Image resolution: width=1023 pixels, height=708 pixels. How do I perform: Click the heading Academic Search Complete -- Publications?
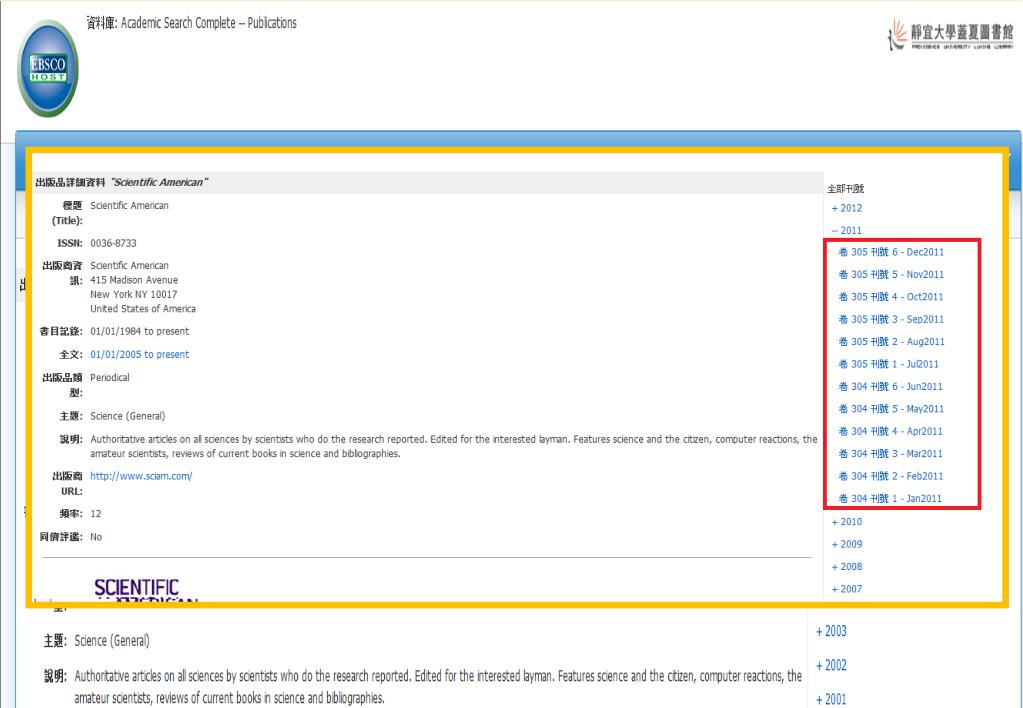click(209, 23)
